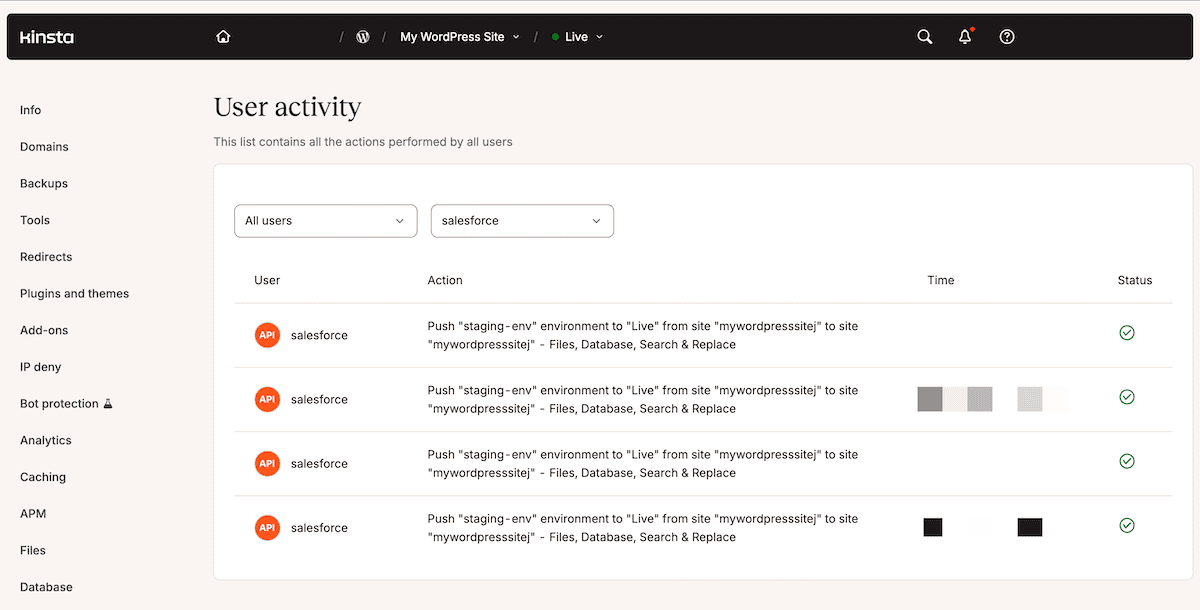Open Domains in the sidebar
The width and height of the screenshot is (1200, 610).
tap(44, 147)
